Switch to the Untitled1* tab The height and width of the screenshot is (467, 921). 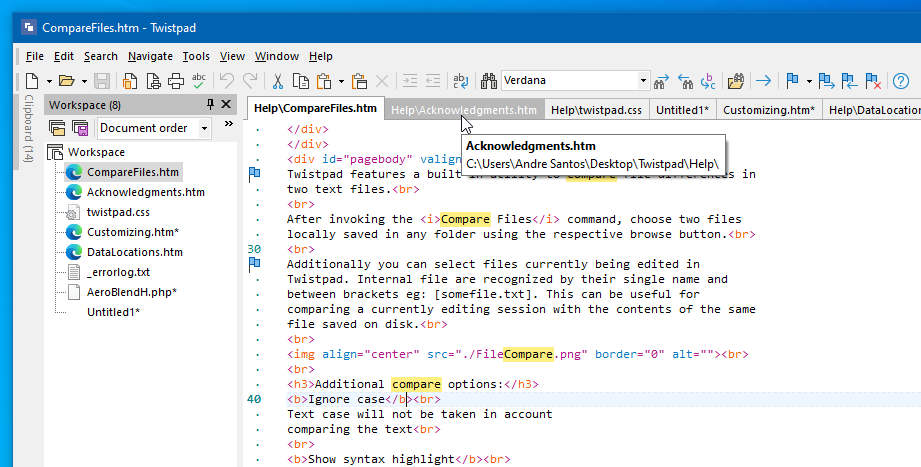(683, 110)
